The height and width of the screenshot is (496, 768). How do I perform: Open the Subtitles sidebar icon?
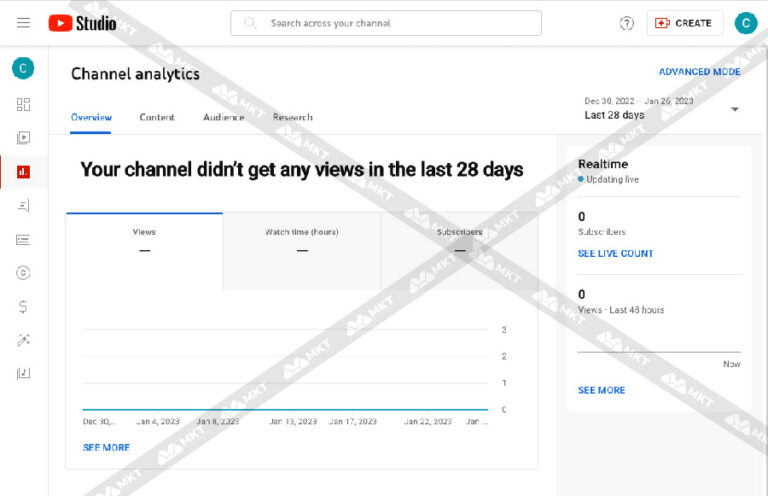(23, 239)
